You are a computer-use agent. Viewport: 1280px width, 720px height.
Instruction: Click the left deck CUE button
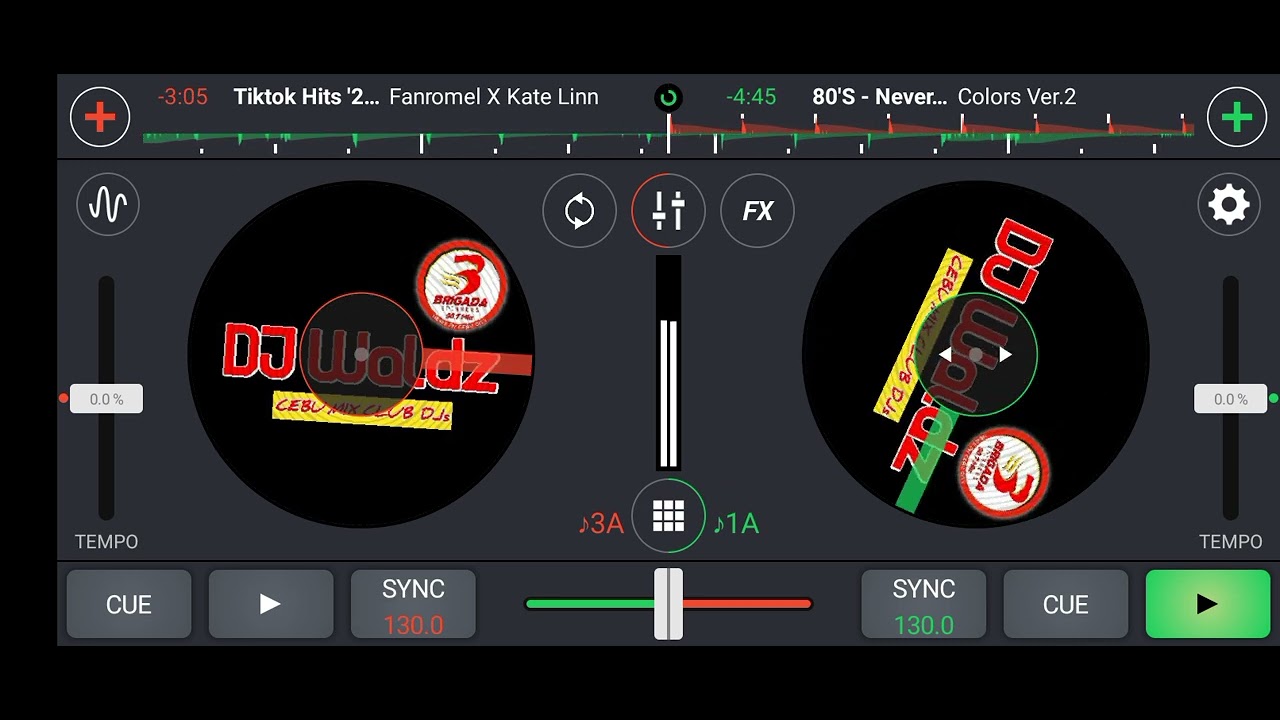pyautogui.click(x=129, y=604)
